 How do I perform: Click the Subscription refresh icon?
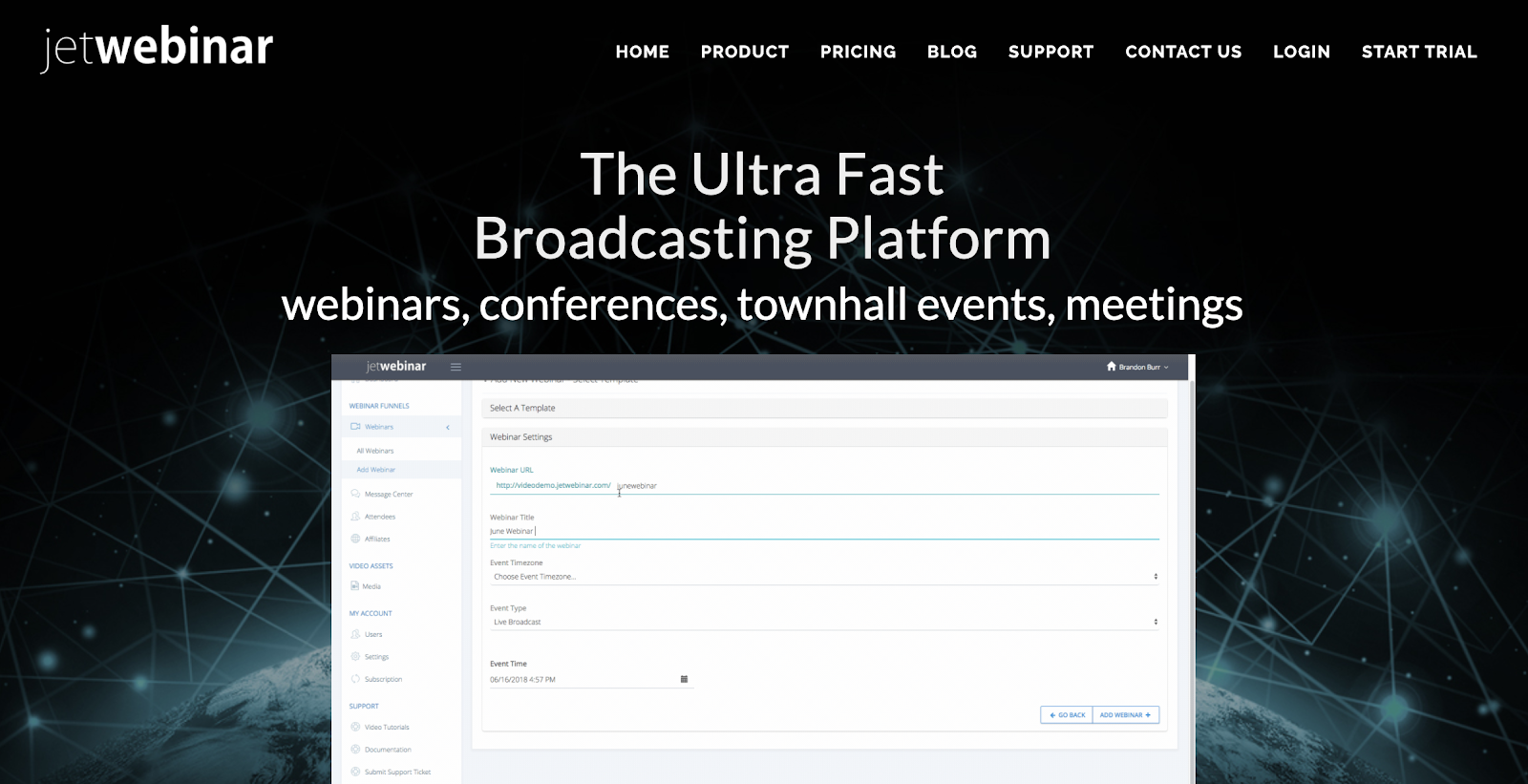(x=355, y=679)
